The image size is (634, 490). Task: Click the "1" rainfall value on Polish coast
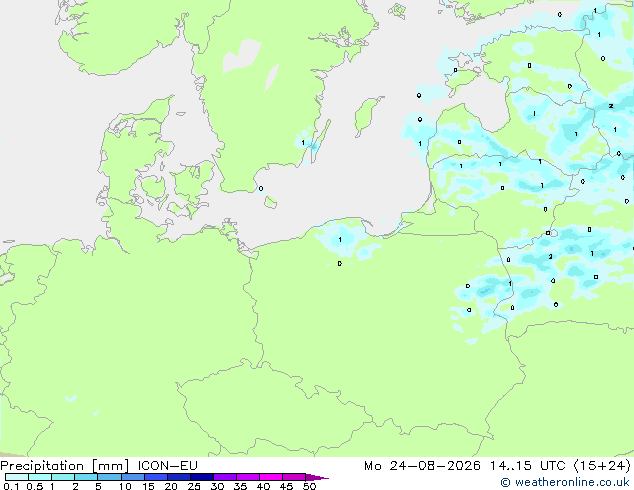[340, 240]
